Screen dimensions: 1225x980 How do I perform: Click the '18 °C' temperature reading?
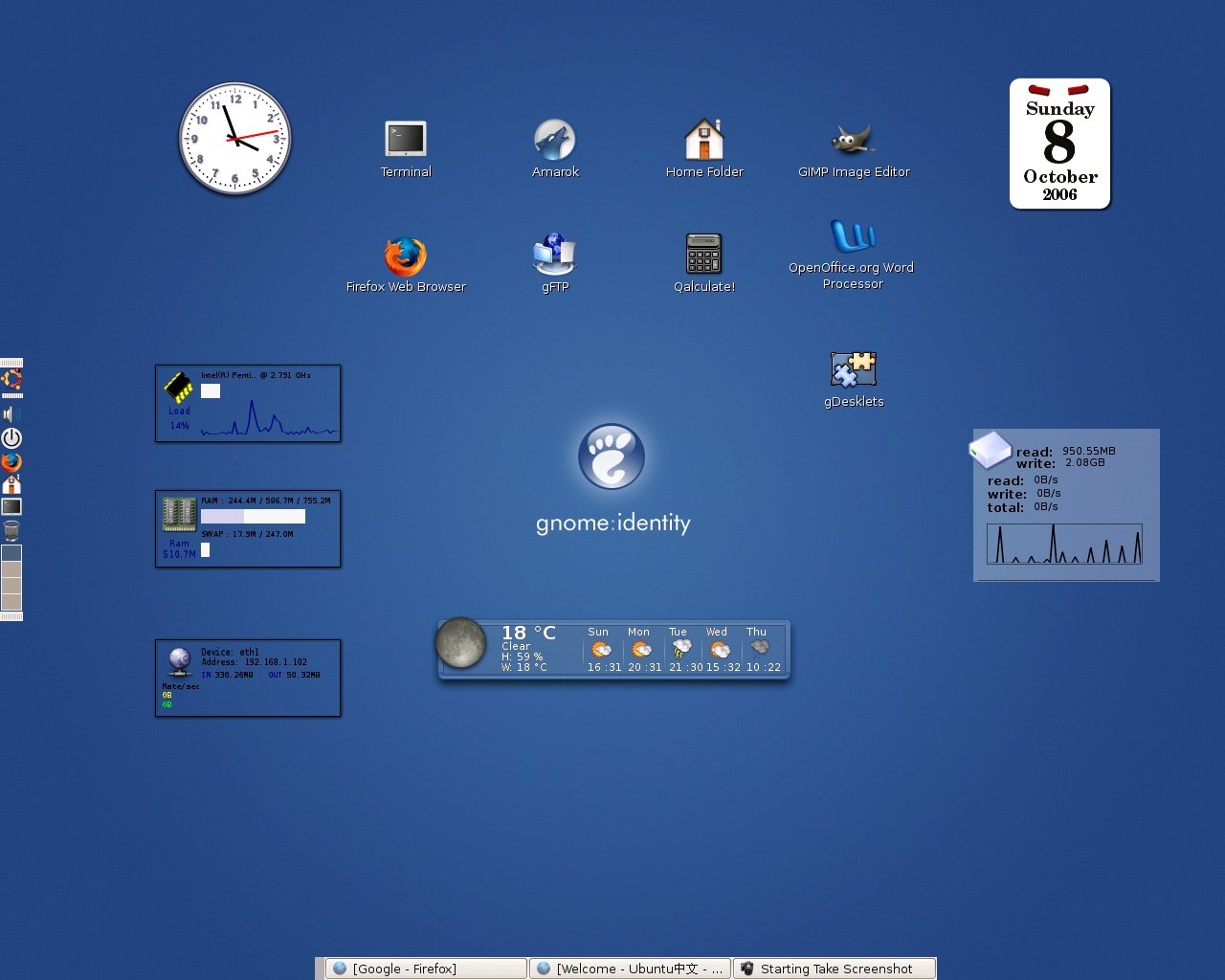tap(528, 633)
